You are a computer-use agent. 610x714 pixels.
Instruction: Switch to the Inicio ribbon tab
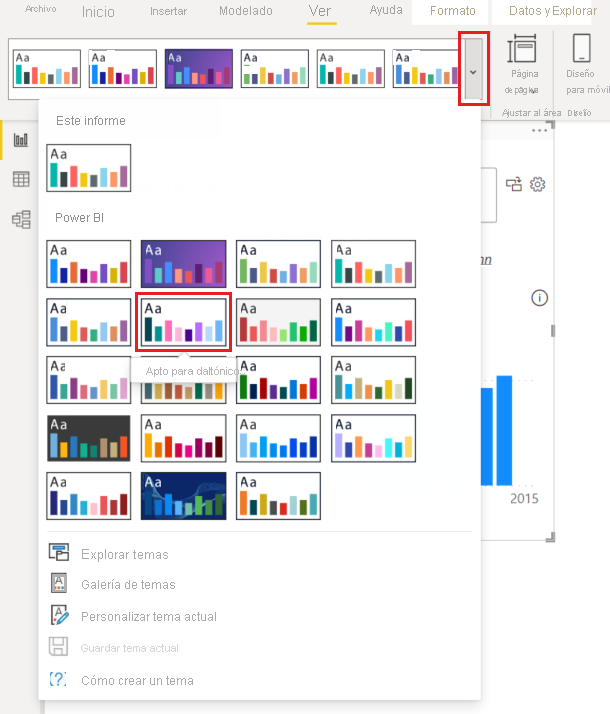[x=98, y=11]
